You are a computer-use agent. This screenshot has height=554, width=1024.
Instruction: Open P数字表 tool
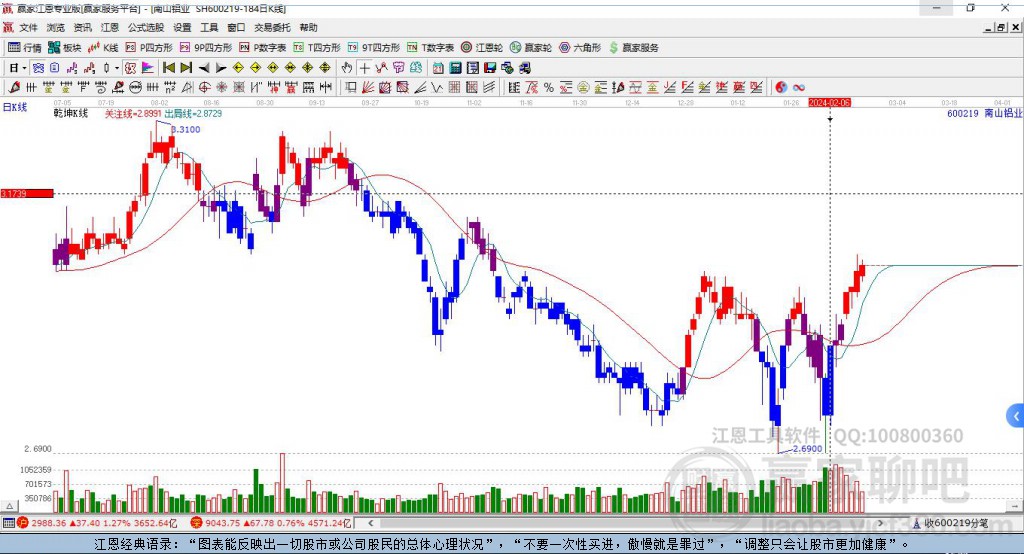(263, 48)
